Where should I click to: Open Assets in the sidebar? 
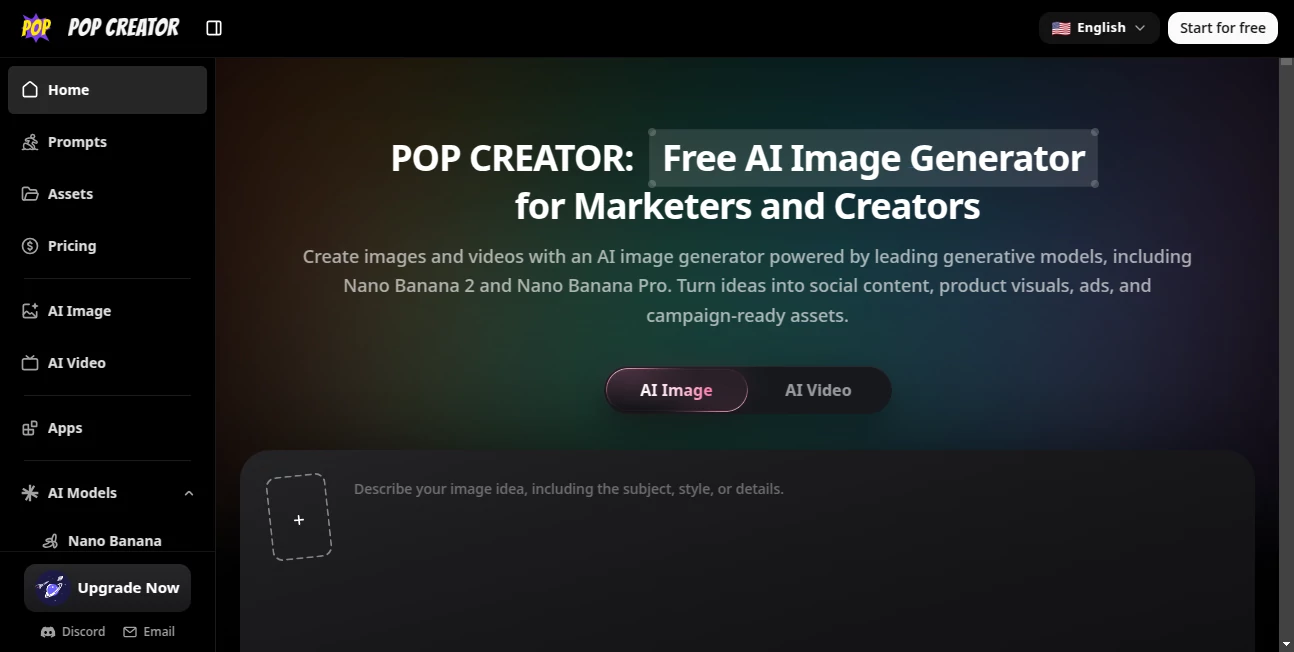[x=107, y=194]
